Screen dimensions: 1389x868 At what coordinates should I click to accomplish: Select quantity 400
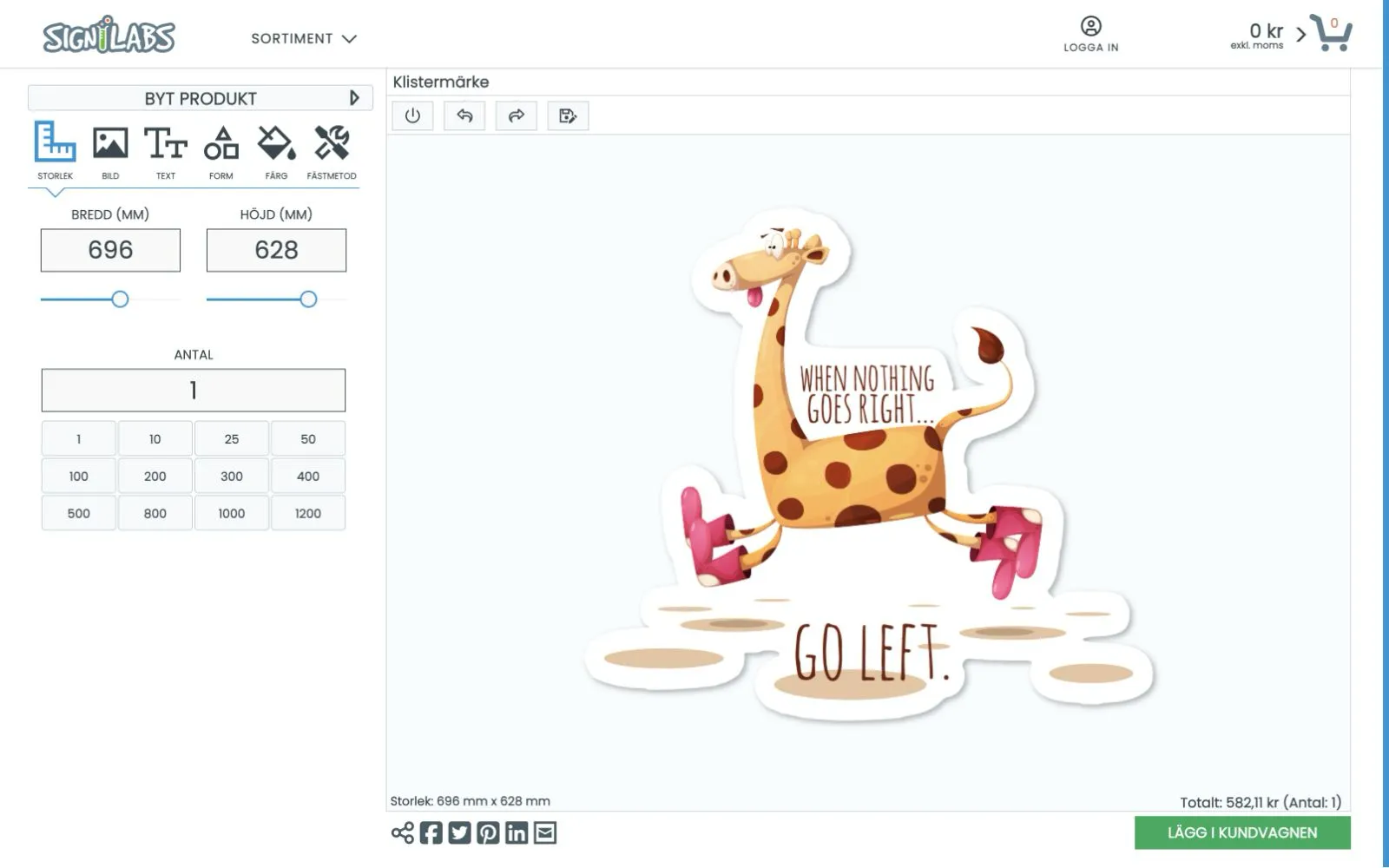coord(308,476)
